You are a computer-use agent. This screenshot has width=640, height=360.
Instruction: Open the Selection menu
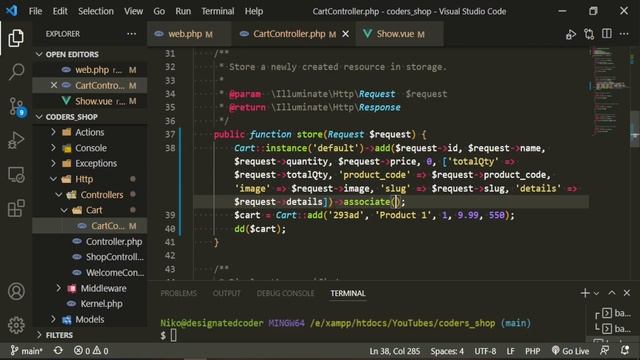(x=96, y=11)
